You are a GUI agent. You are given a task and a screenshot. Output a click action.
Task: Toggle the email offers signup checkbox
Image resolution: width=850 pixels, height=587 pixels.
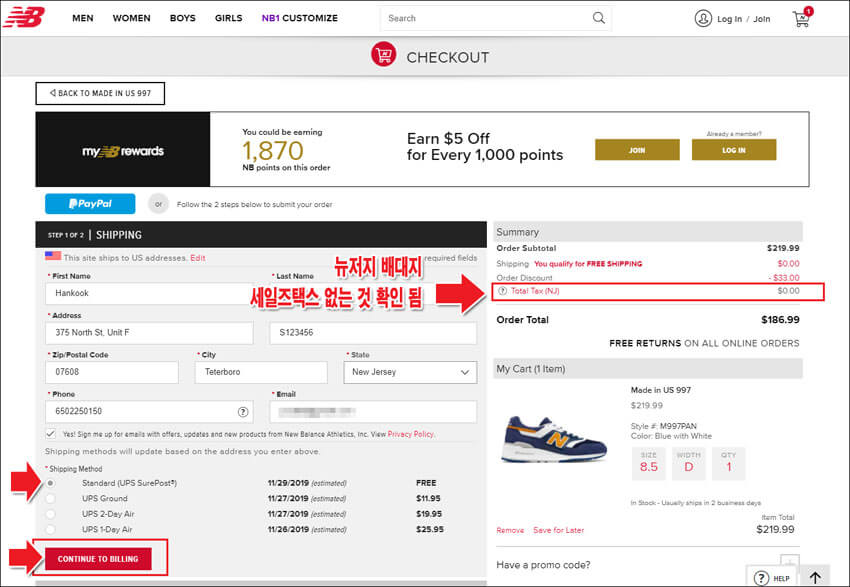click(x=50, y=434)
